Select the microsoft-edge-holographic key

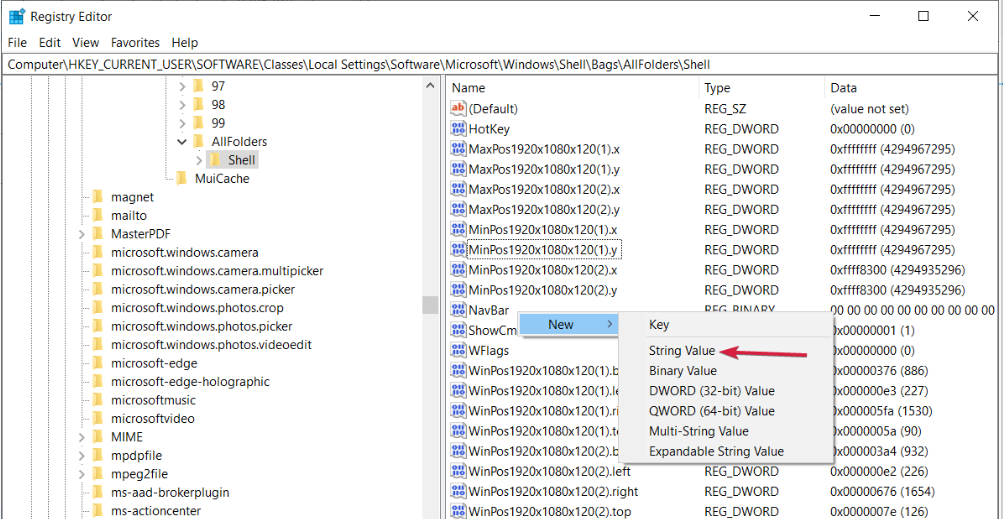190,381
